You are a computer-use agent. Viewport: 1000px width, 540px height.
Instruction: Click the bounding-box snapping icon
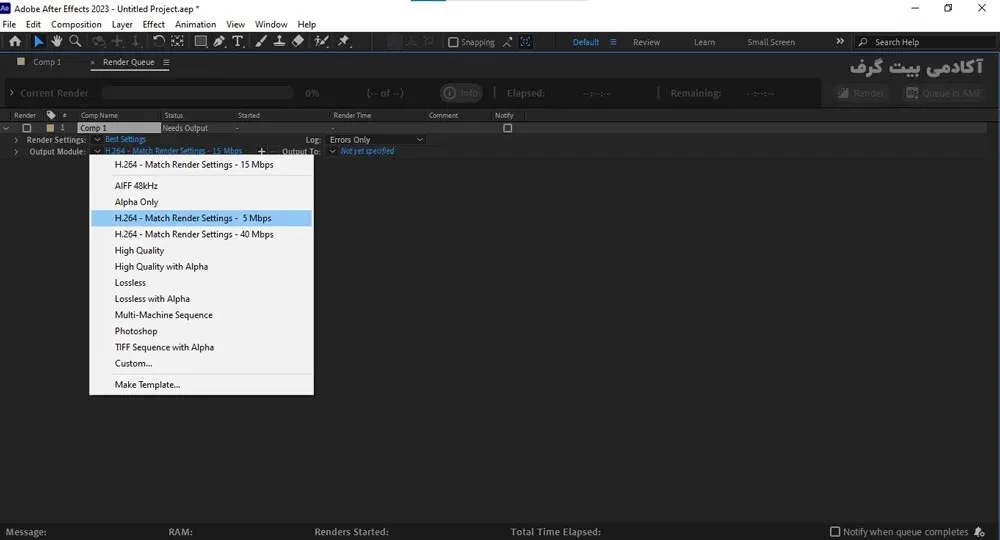526,42
